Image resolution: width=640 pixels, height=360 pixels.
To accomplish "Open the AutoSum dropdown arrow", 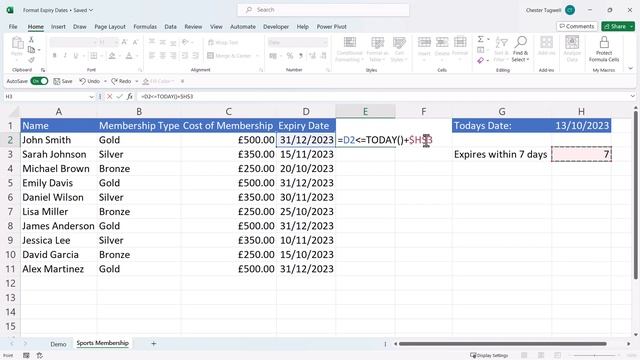I will pyautogui.click(x=488, y=39).
